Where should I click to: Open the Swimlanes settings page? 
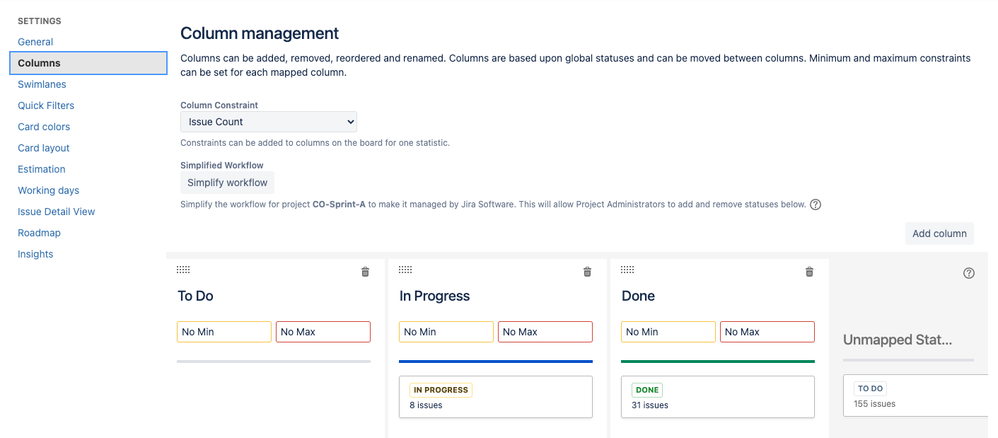point(42,84)
